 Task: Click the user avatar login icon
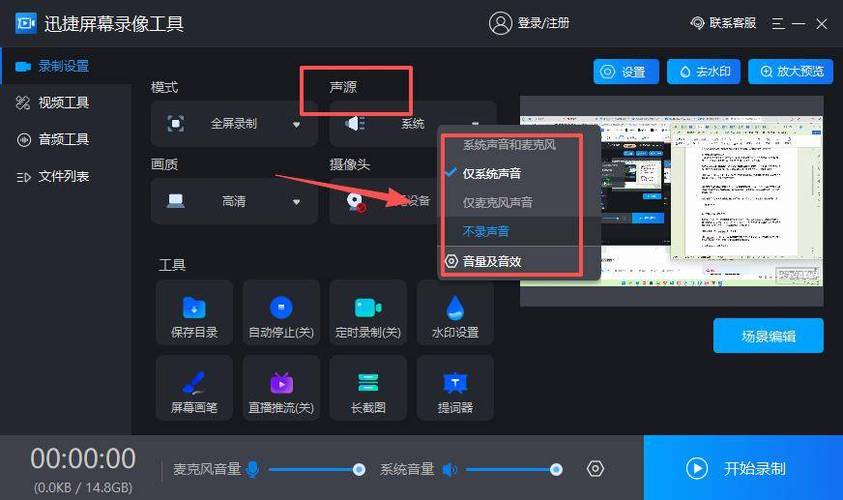pos(500,23)
